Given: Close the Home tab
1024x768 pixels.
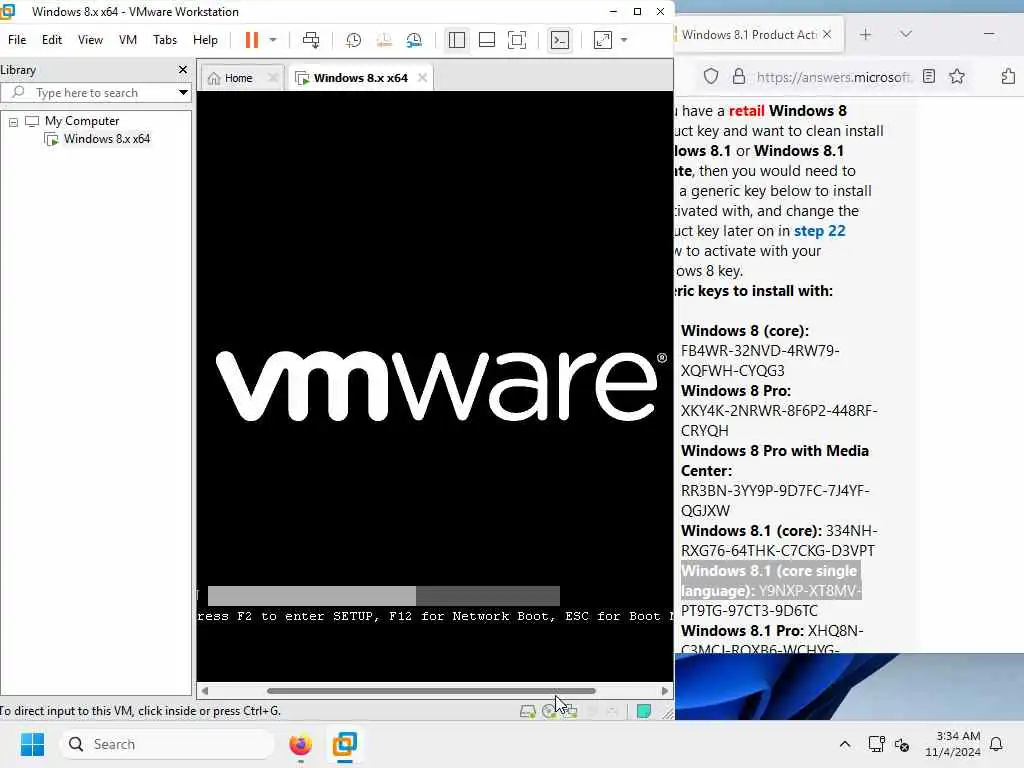Looking at the screenshot, I should pyautogui.click(x=273, y=78).
